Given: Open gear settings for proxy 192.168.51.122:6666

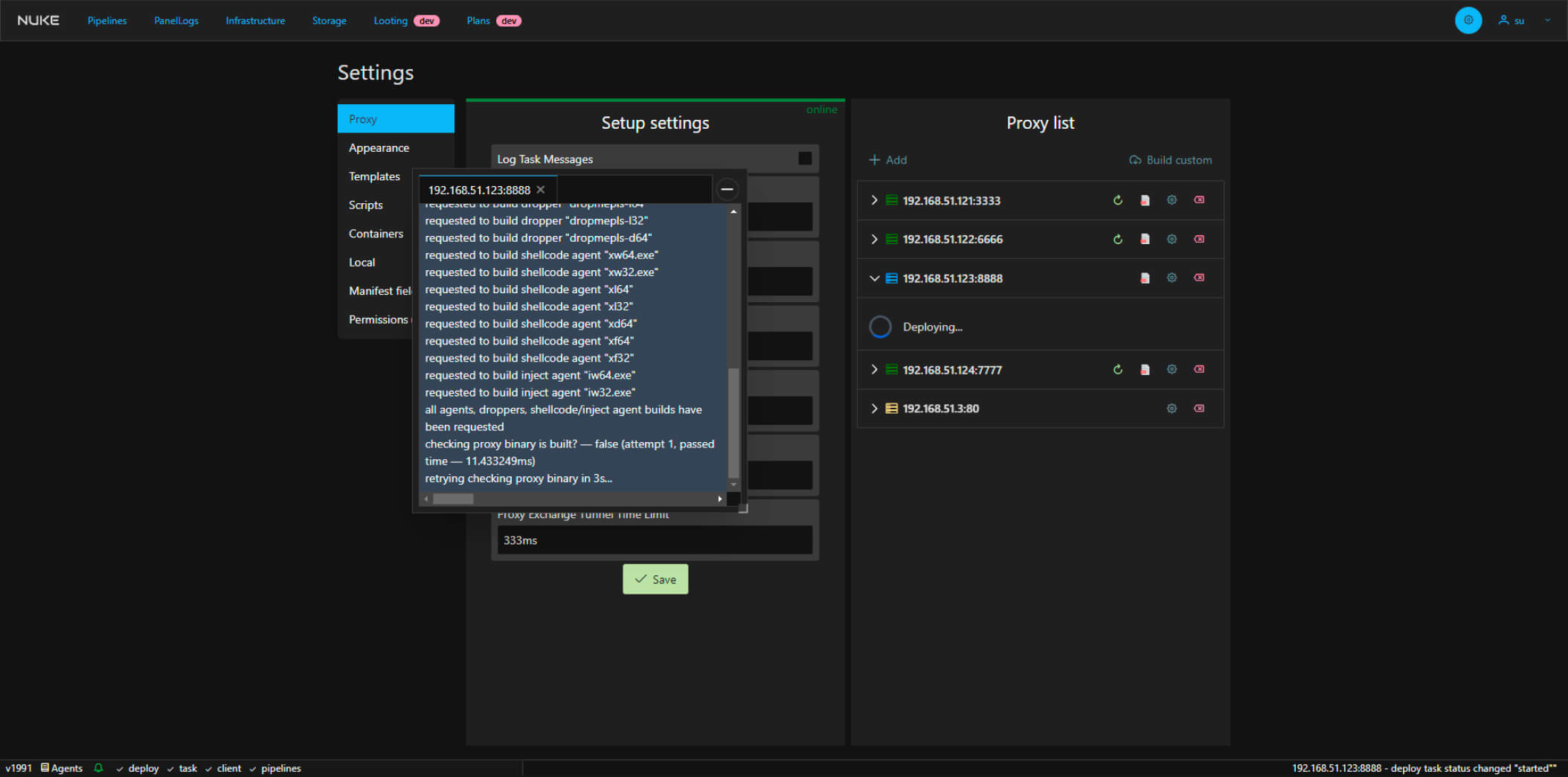Looking at the screenshot, I should 1172,239.
